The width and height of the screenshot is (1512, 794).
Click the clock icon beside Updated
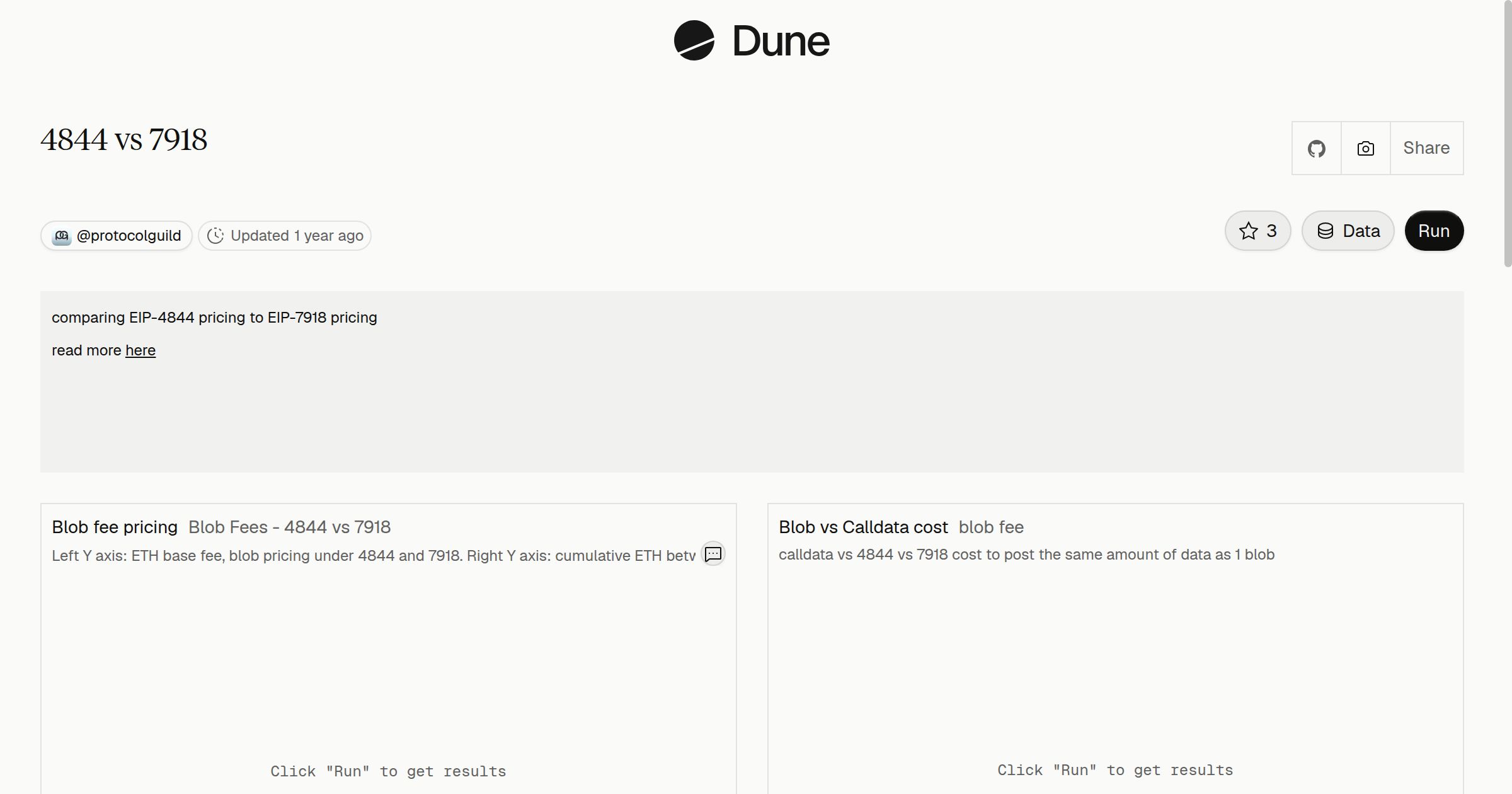pos(215,236)
